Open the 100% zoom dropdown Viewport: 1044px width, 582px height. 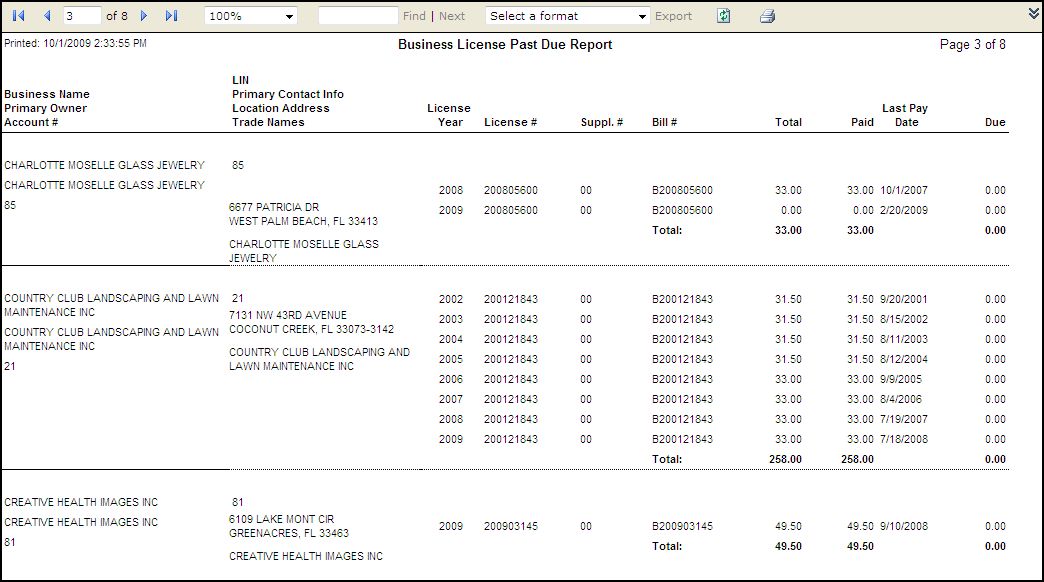250,16
